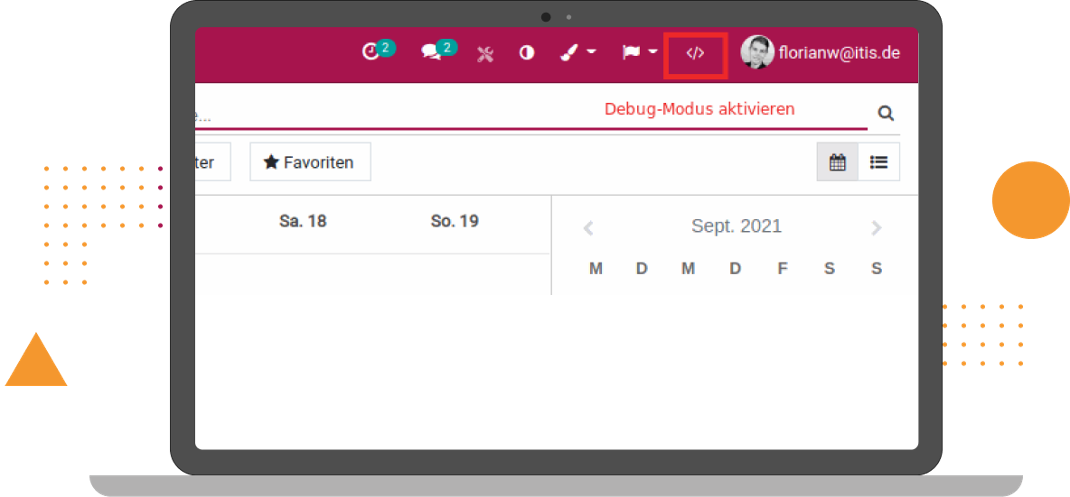Open the conversations chat bubble icon
The height and width of the screenshot is (497, 1070).
point(431,53)
